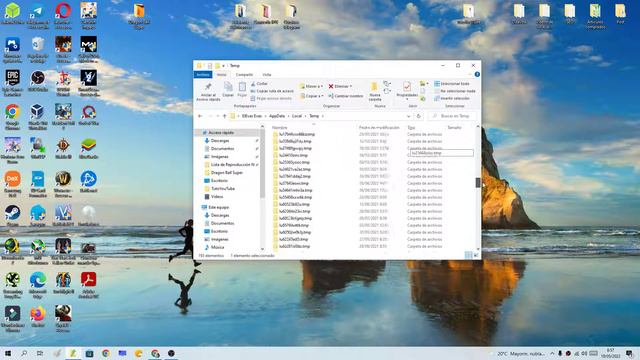Click Cambiar nombre in the ribbon
Screen dimensions: 640x360
tap(346, 96)
